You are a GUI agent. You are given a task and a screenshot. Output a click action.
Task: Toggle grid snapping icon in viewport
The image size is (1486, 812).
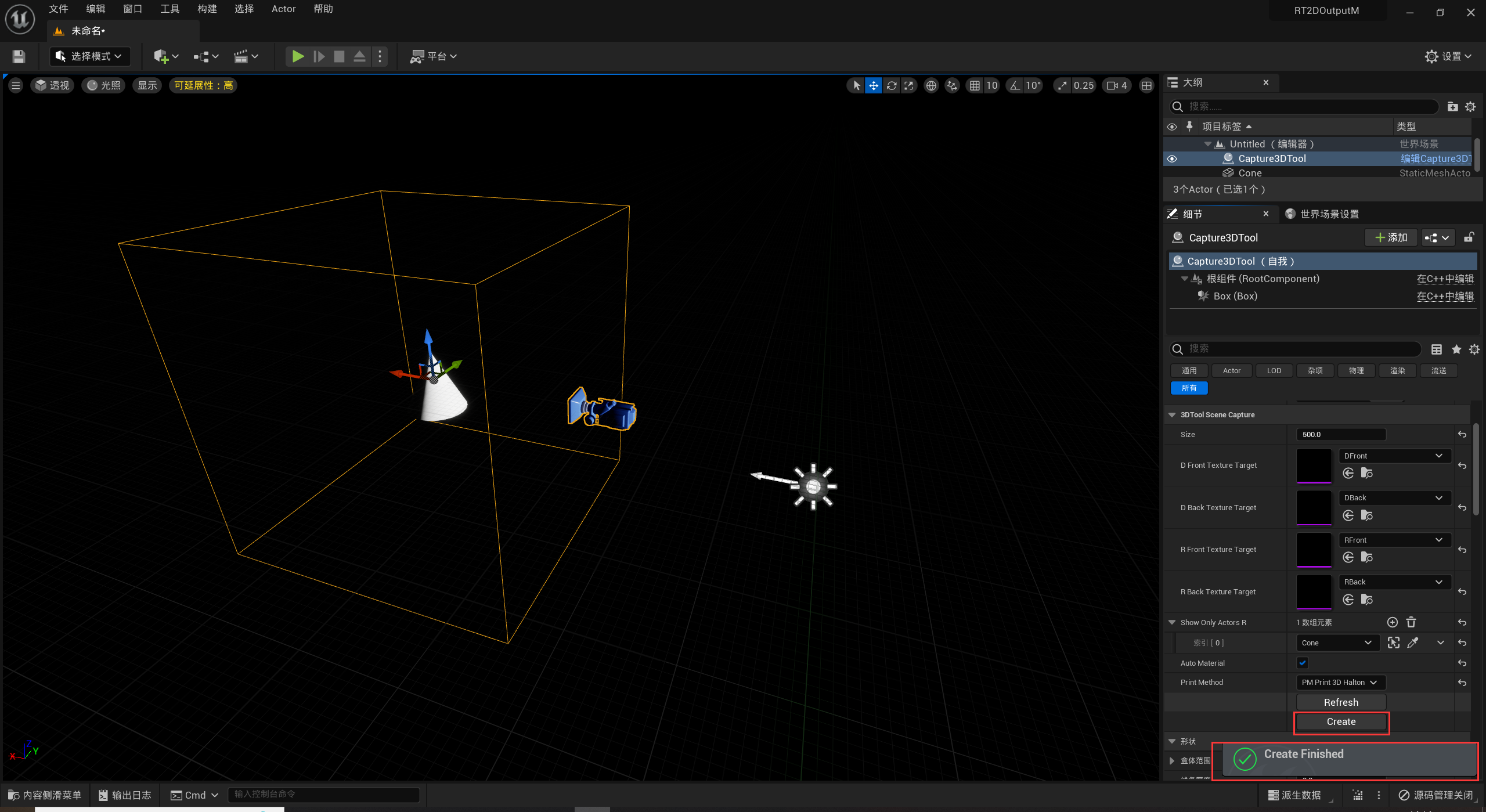click(975, 85)
